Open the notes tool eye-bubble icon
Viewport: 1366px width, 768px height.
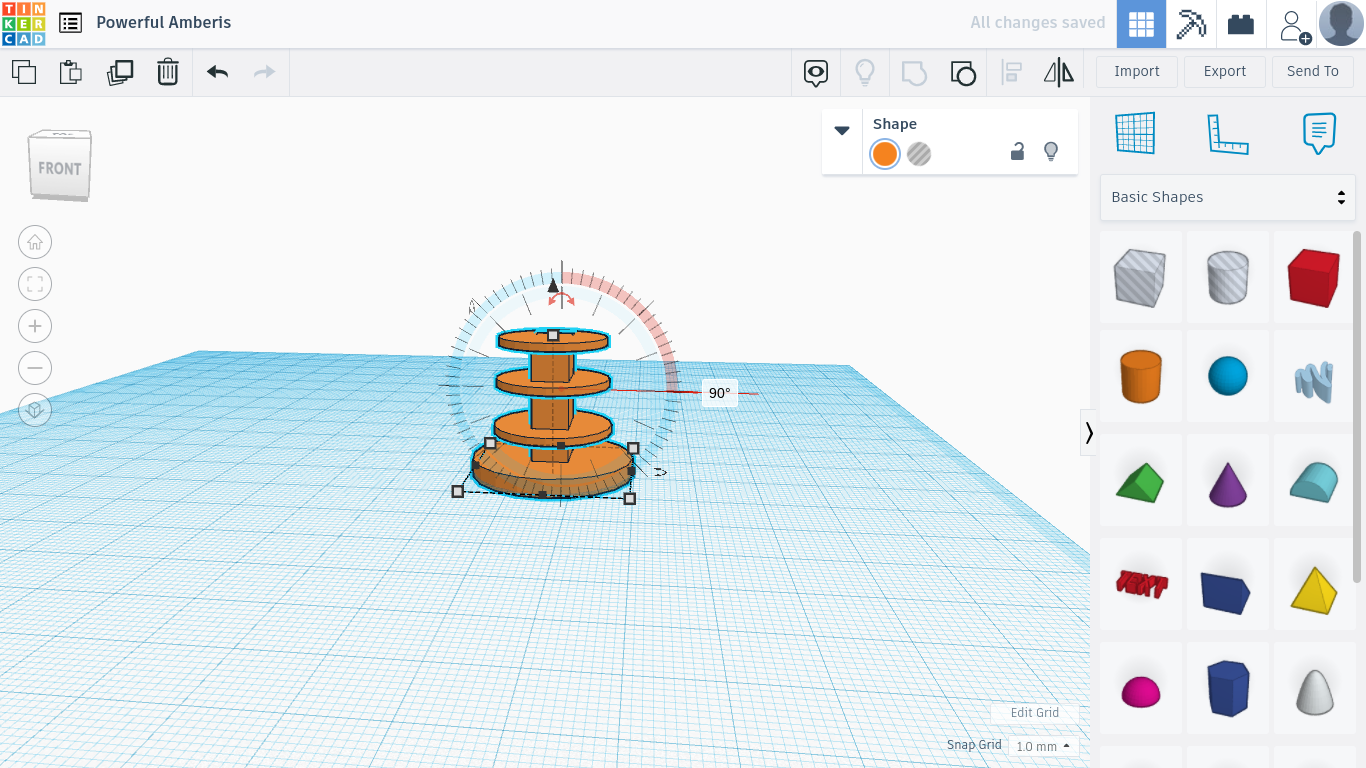coord(817,72)
